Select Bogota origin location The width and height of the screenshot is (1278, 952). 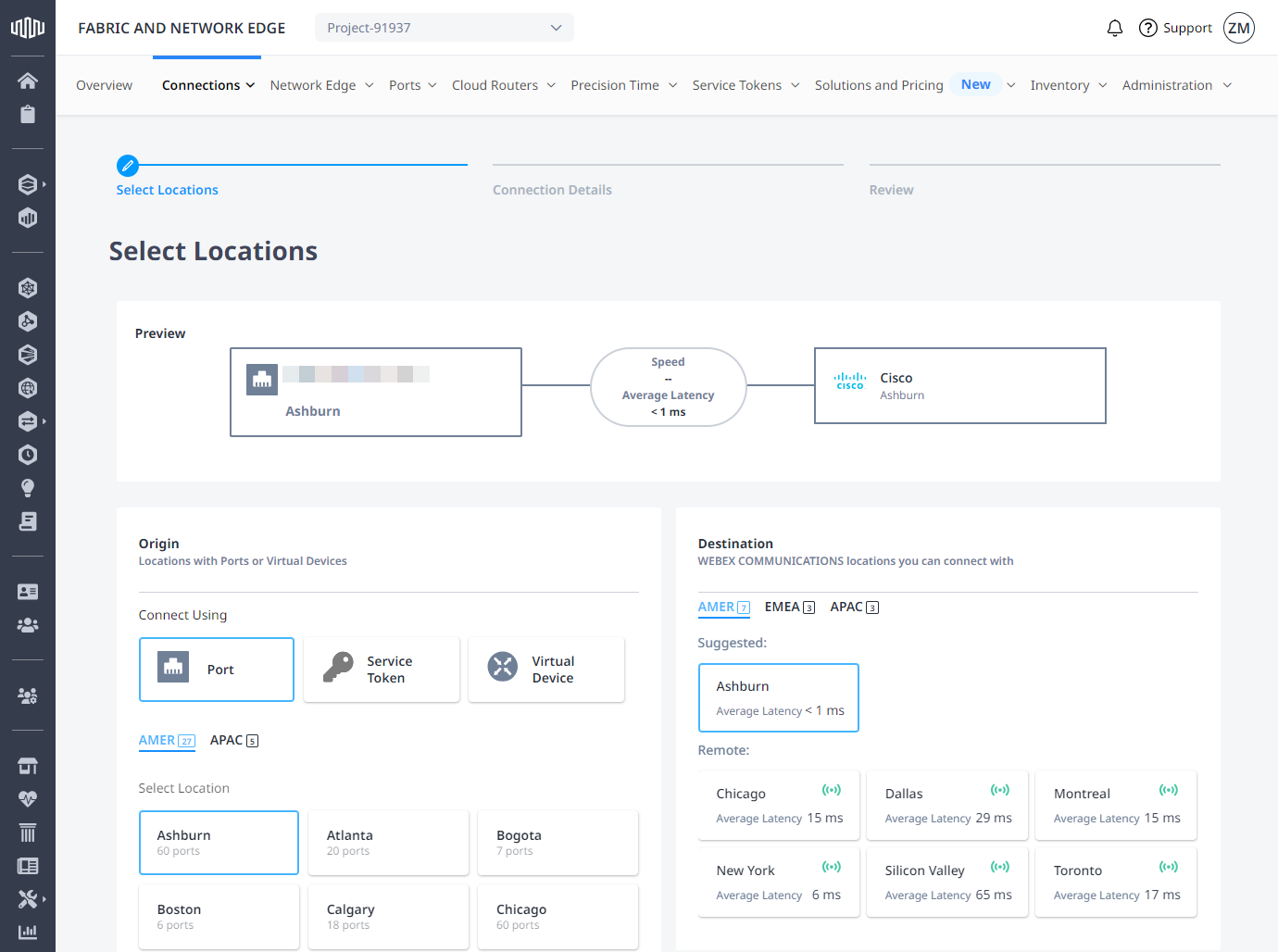pyautogui.click(x=558, y=843)
